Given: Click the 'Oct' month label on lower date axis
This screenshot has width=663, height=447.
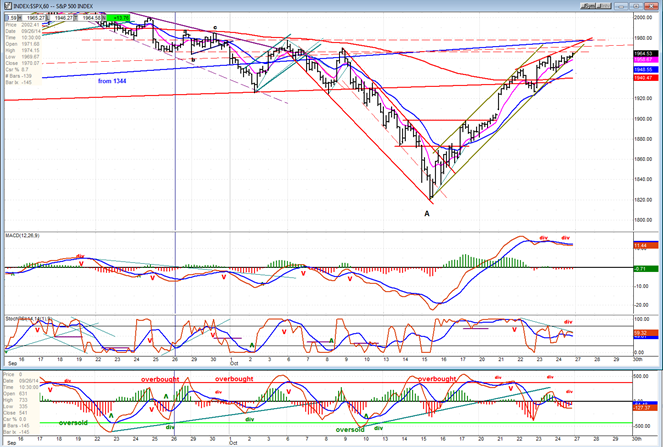Looking at the screenshot, I should pyautogui.click(x=234, y=442).
